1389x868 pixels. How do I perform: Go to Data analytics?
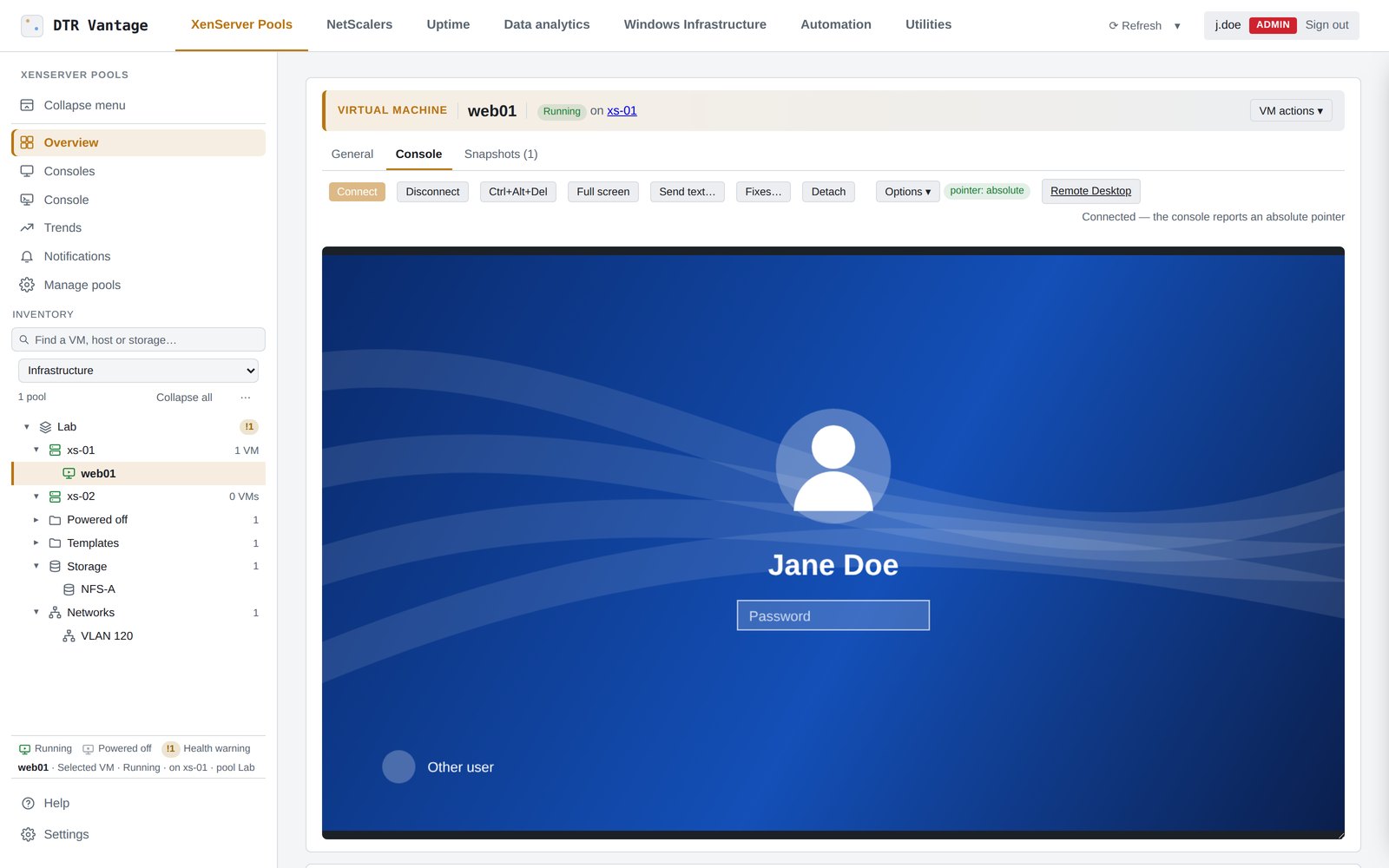[547, 24]
